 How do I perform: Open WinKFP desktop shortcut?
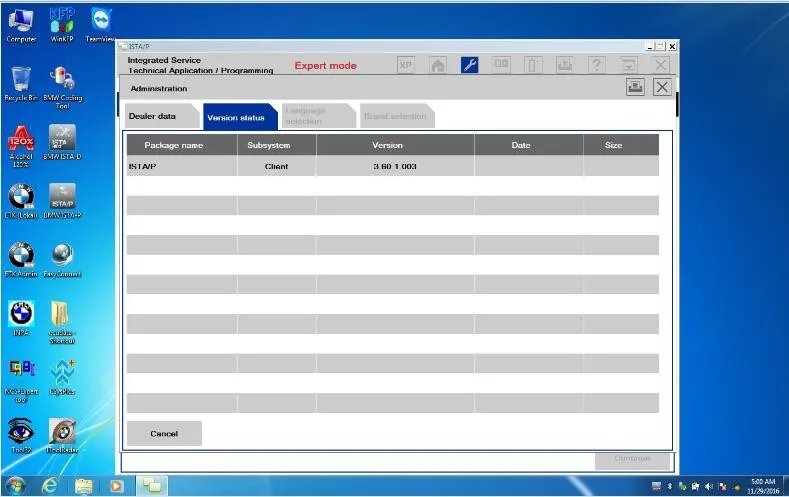[62, 26]
